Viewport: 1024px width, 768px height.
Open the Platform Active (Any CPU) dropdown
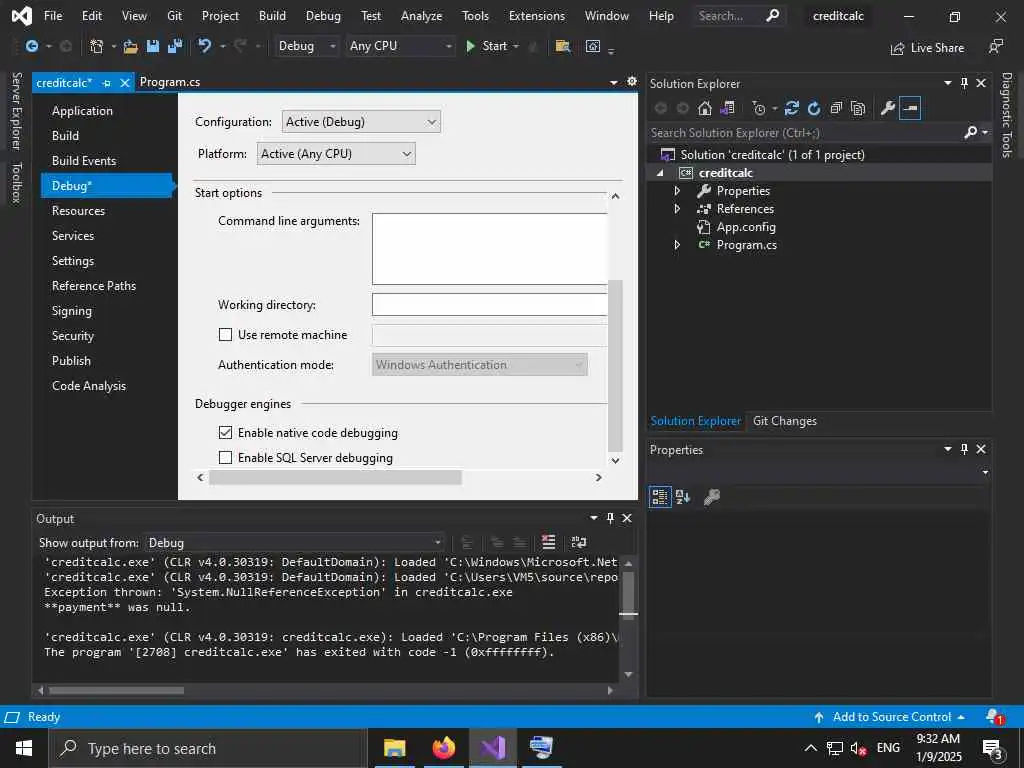point(336,153)
